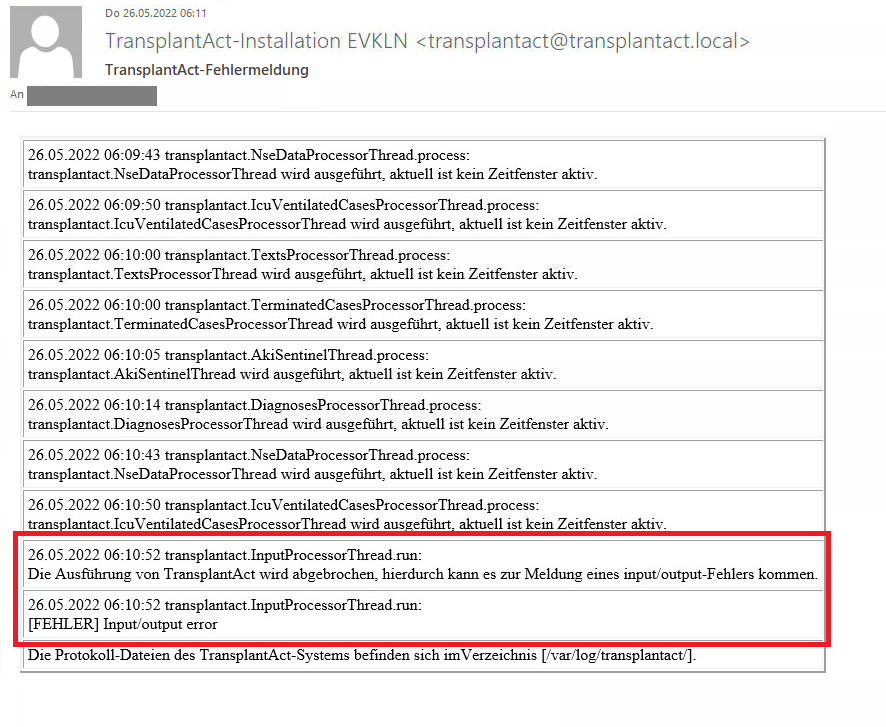The height and width of the screenshot is (727, 886).
Task: Click the TextsProcessorThread log entry
Action: (302, 265)
